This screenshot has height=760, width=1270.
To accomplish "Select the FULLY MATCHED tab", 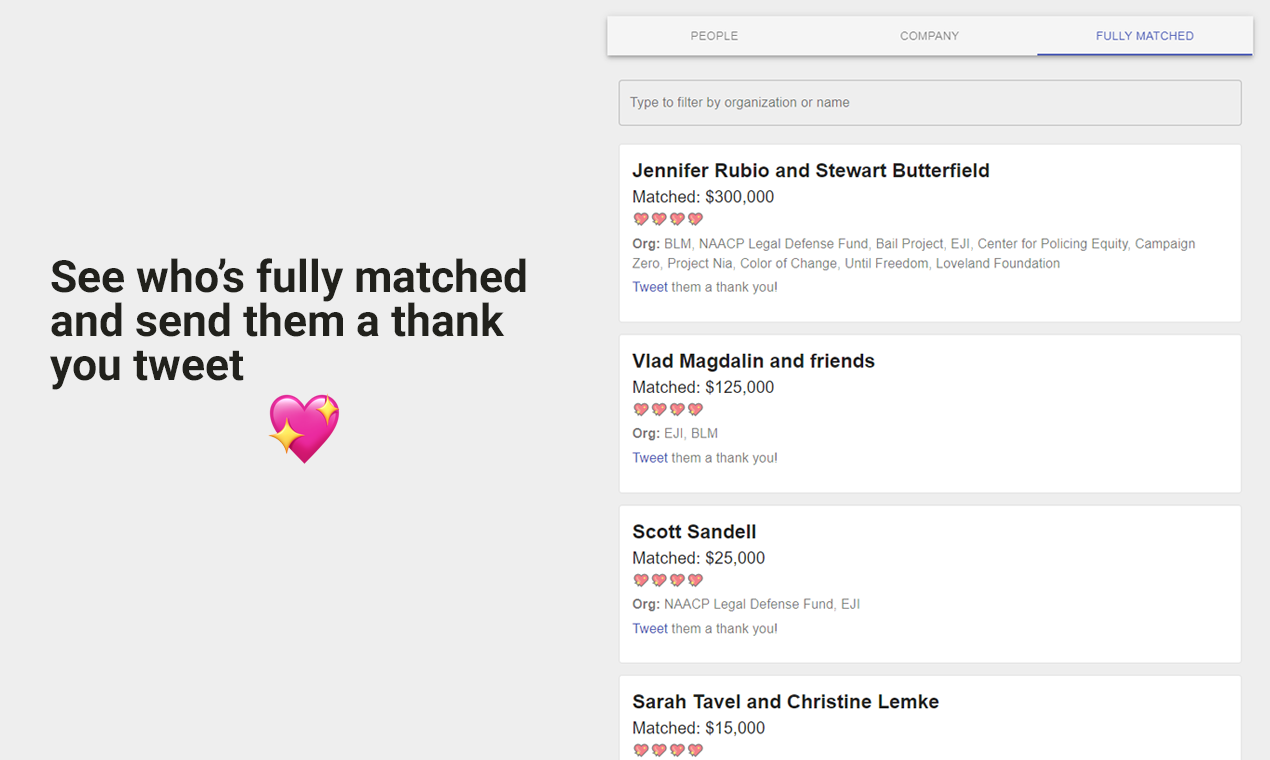I will pos(1144,36).
